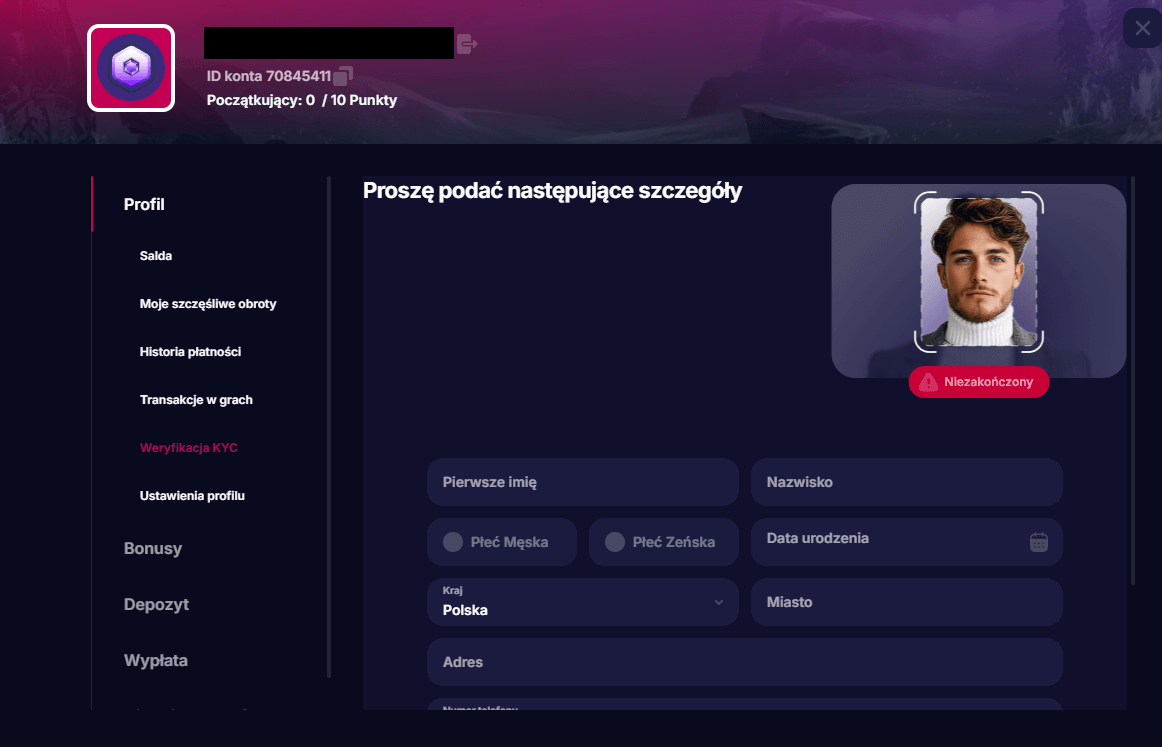Open Moje szczęśliwe obroty section
This screenshot has width=1162, height=747.
point(208,304)
